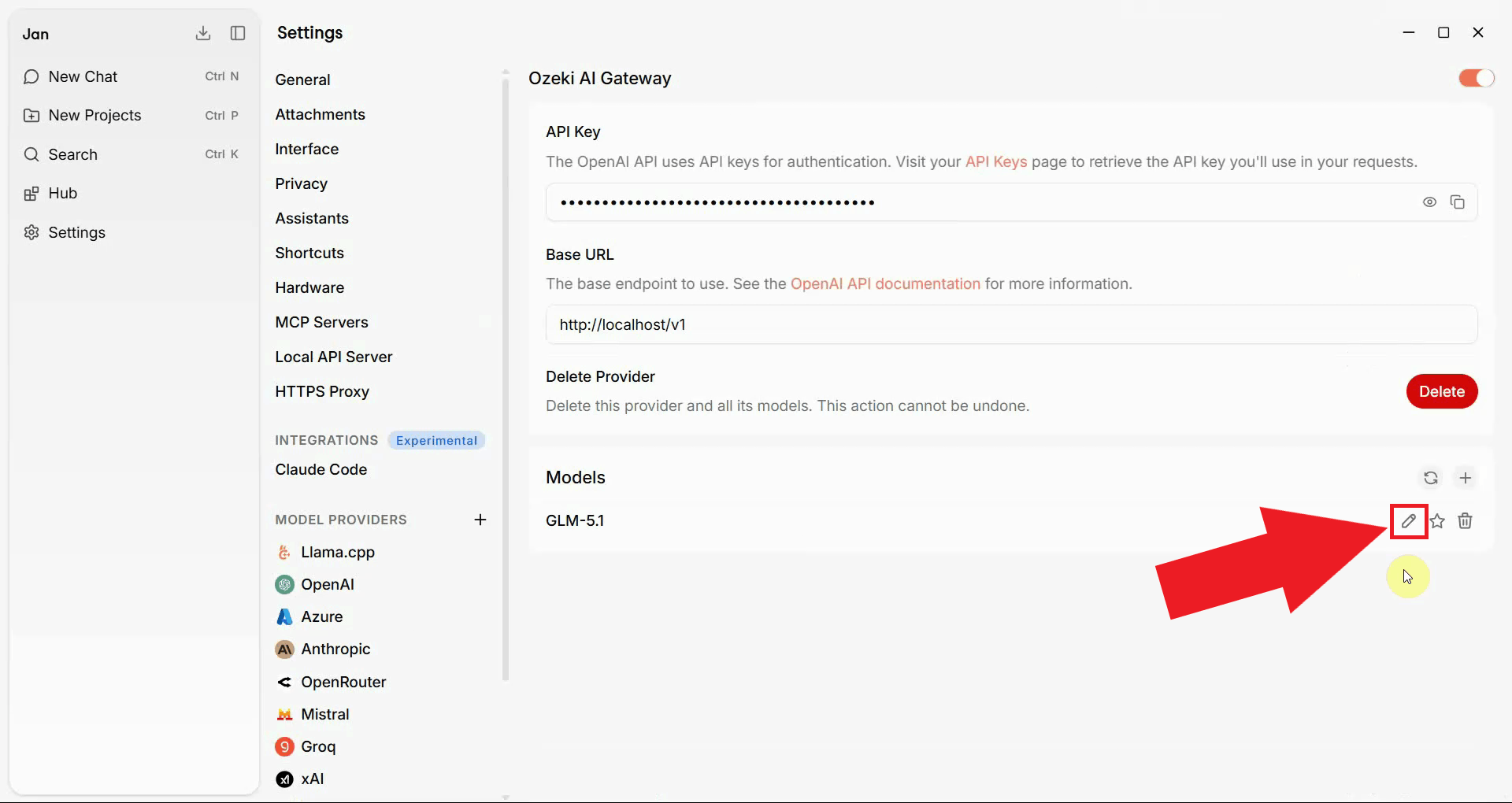The image size is (1512, 803).
Task: Add a new model with plus icon
Action: click(1465, 478)
